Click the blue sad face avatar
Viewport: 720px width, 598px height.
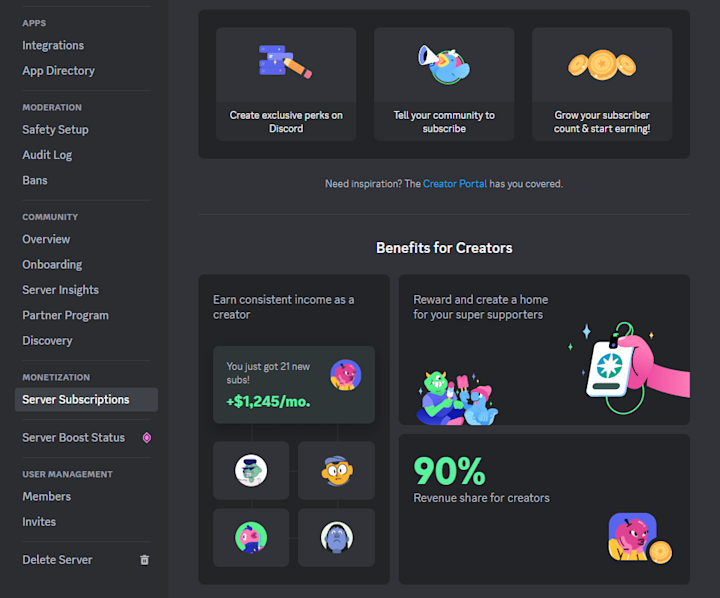coord(337,537)
